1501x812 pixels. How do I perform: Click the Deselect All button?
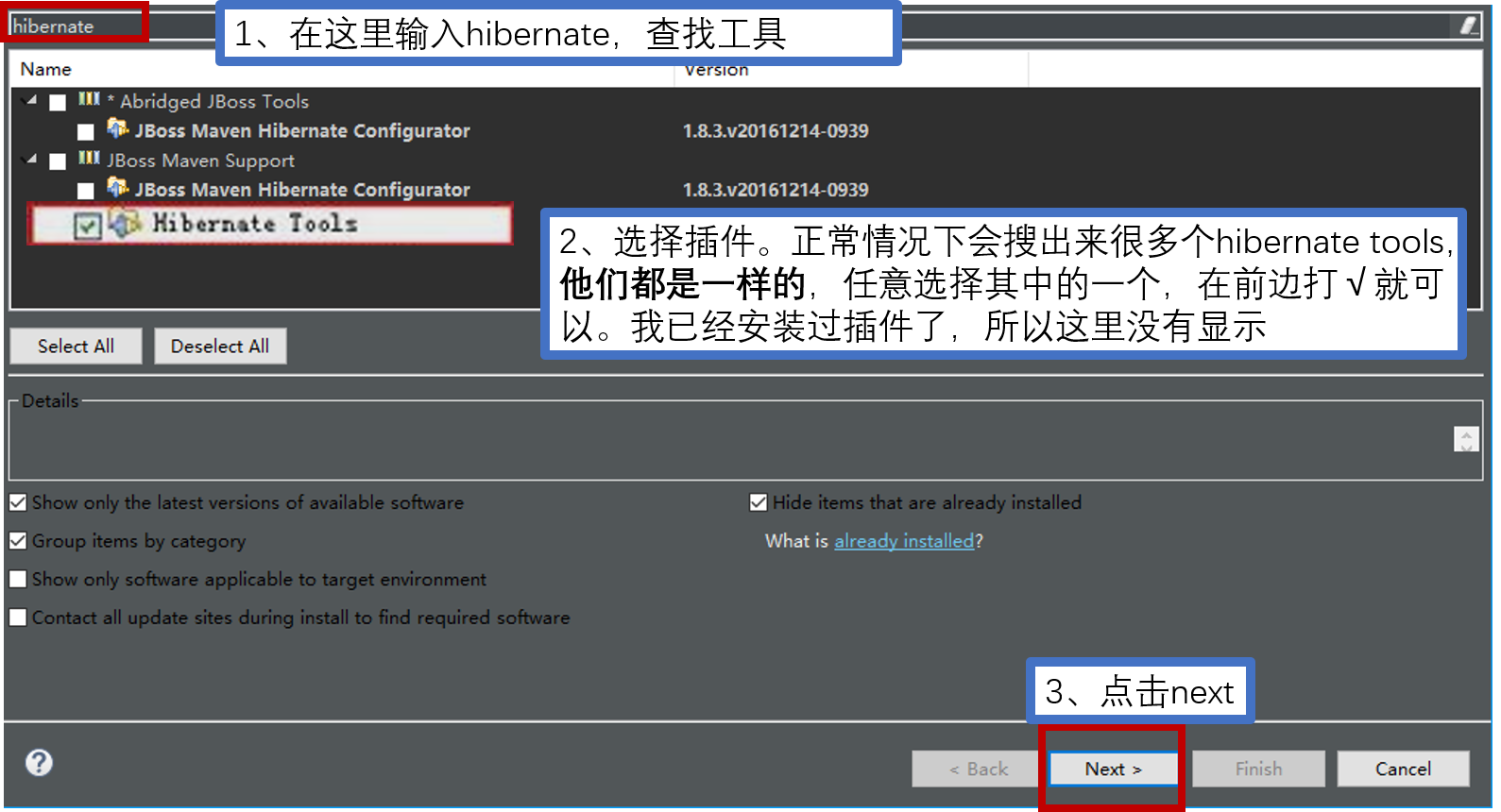click(x=220, y=347)
